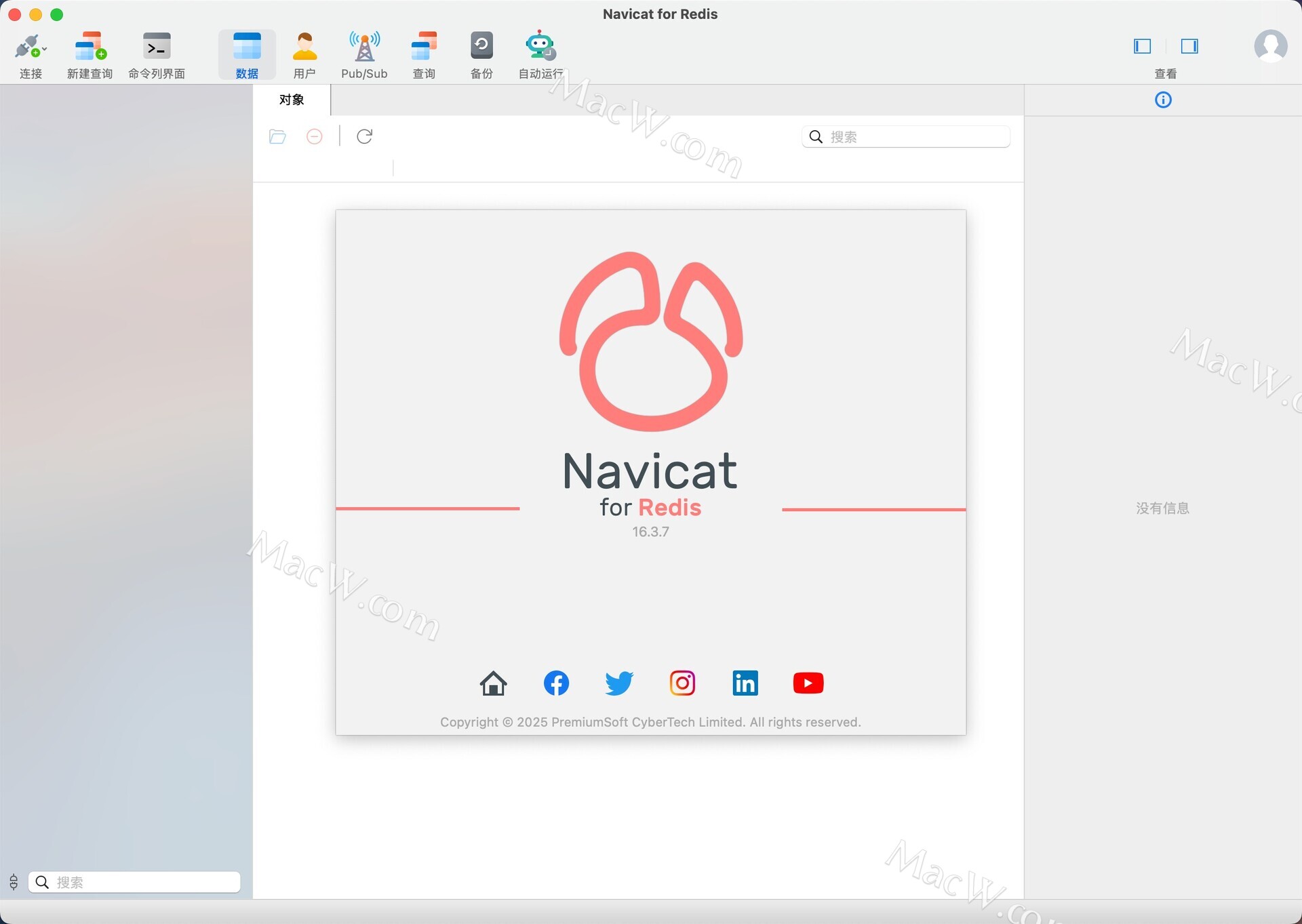Select the 数据 toolbar button
Screen dimensions: 1302x924
click(x=247, y=55)
